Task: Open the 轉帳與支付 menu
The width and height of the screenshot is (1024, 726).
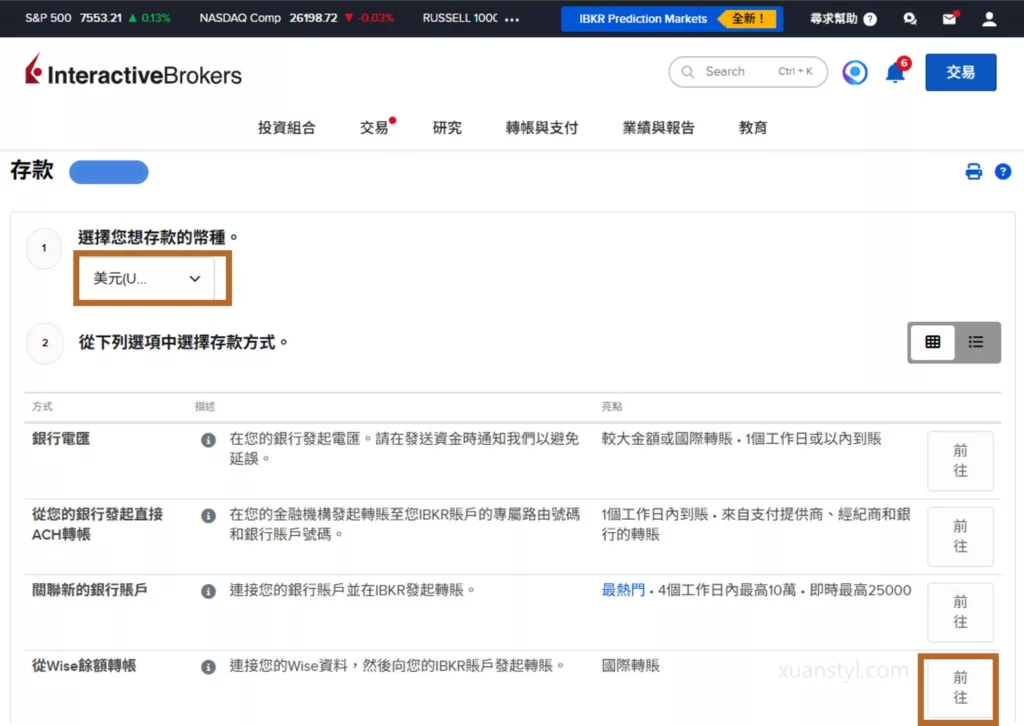Action: pyautogui.click(x=541, y=127)
